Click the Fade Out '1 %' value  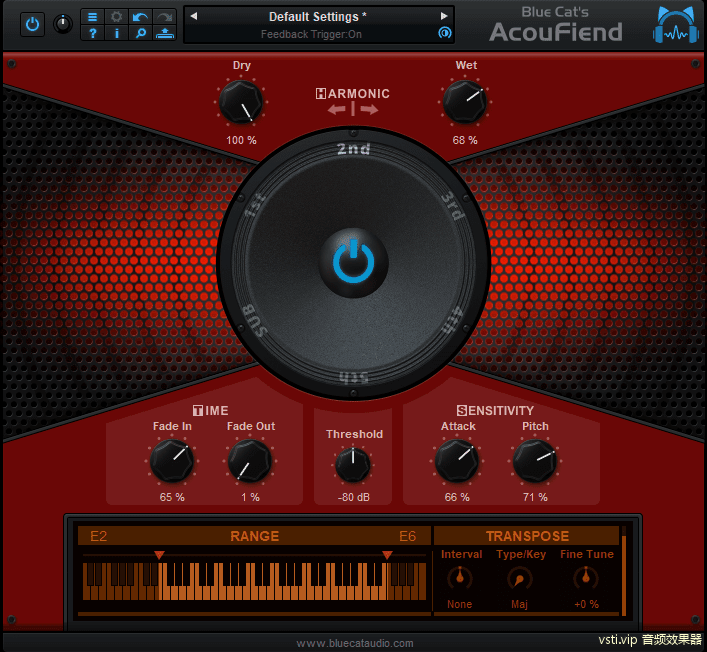[x=250, y=497]
